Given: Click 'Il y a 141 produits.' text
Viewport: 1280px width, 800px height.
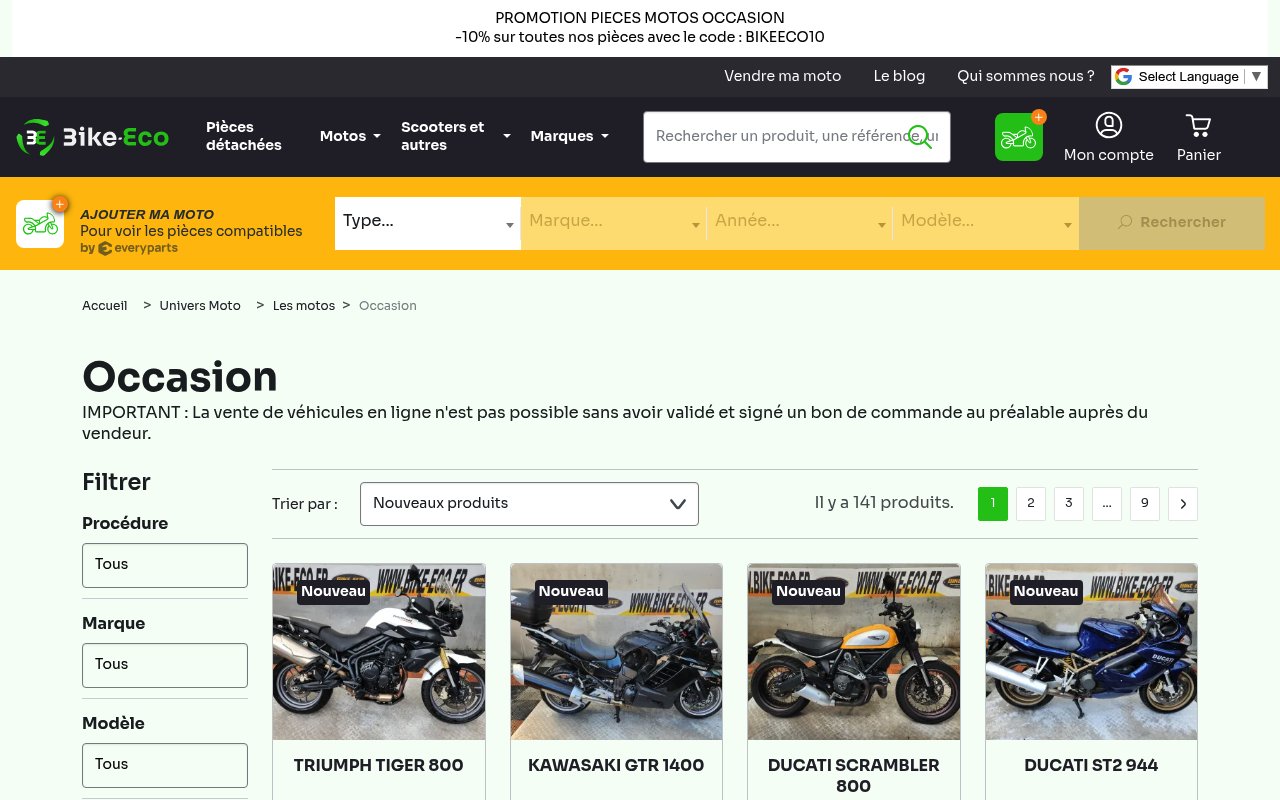Looking at the screenshot, I should (x=884, y=503).
